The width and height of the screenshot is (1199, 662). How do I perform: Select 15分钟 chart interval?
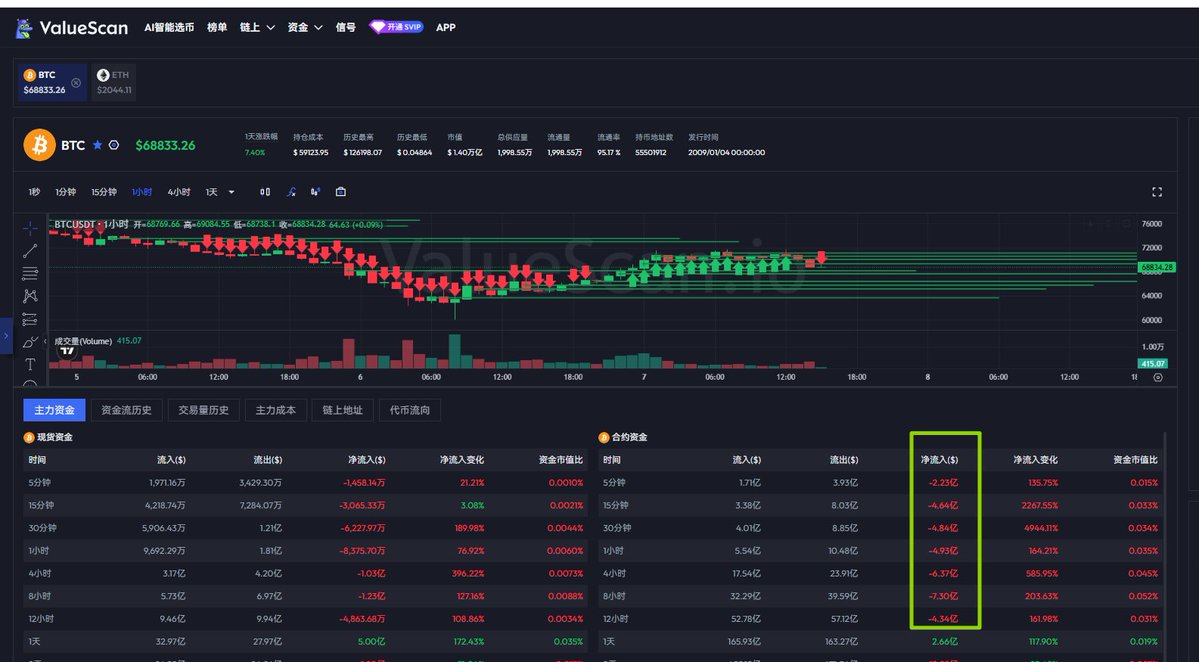pos(104,192)
